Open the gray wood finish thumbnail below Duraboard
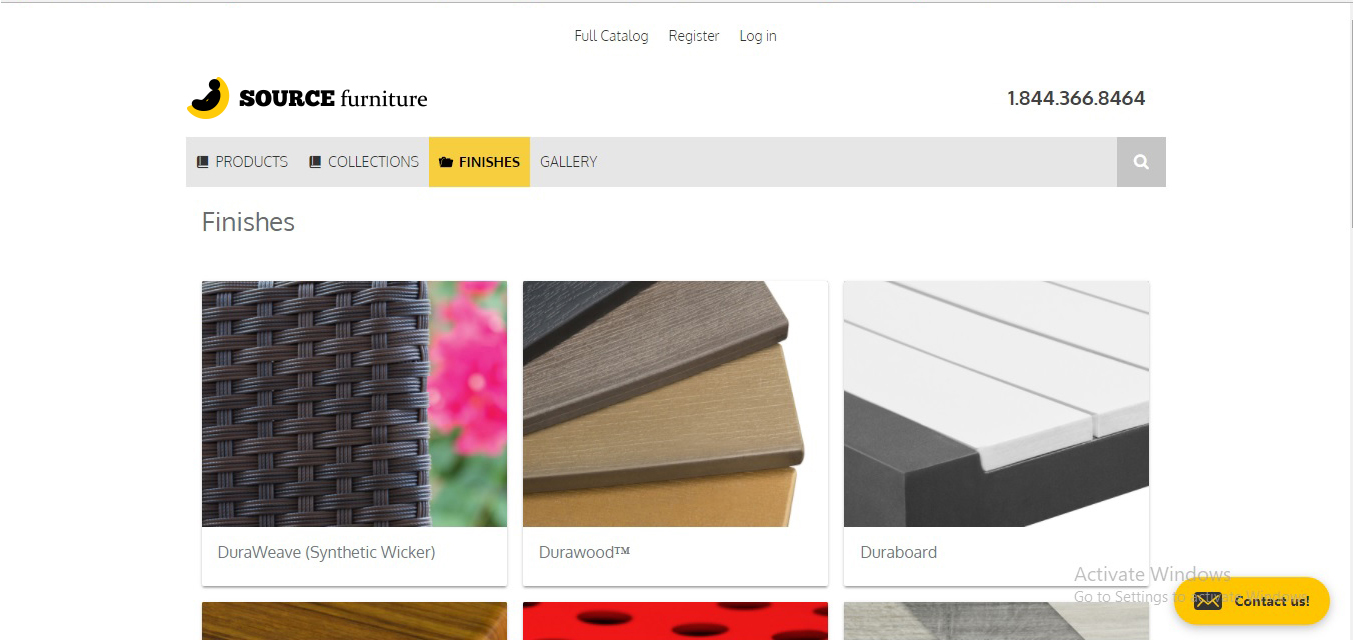1353x640 pixels. (996, 621)
